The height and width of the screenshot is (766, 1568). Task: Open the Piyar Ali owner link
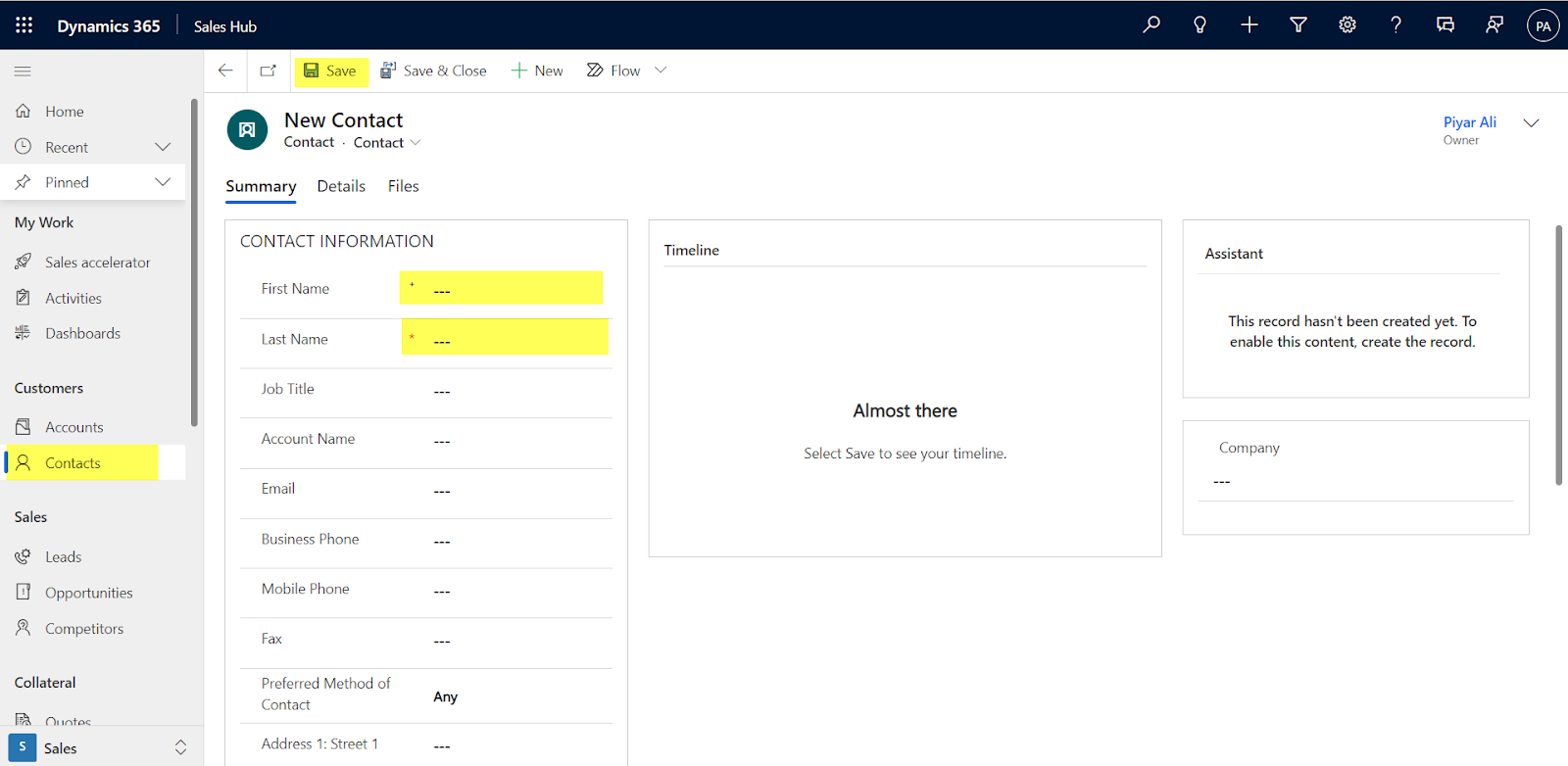[x=1469, y=122]
